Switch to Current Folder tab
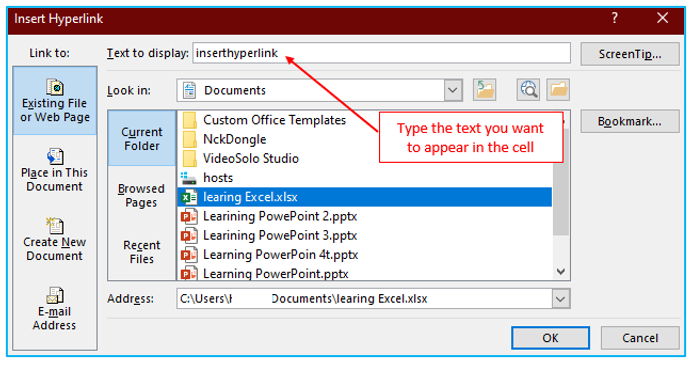Screen dimensions: 694x365 click(142, 138)
